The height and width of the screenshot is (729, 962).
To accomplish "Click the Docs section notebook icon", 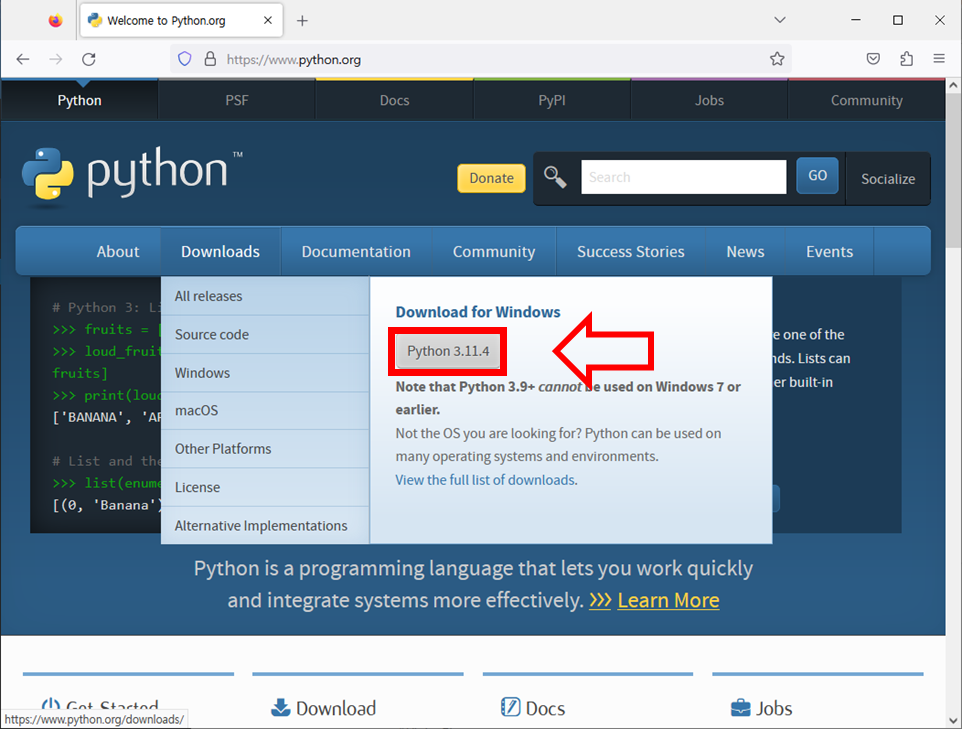I will (510, 707).
